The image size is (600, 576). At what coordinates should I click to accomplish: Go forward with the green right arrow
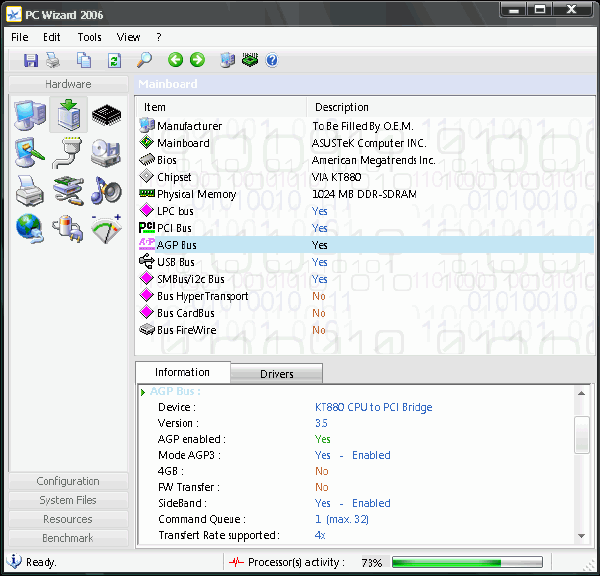(x=197, y=60)
